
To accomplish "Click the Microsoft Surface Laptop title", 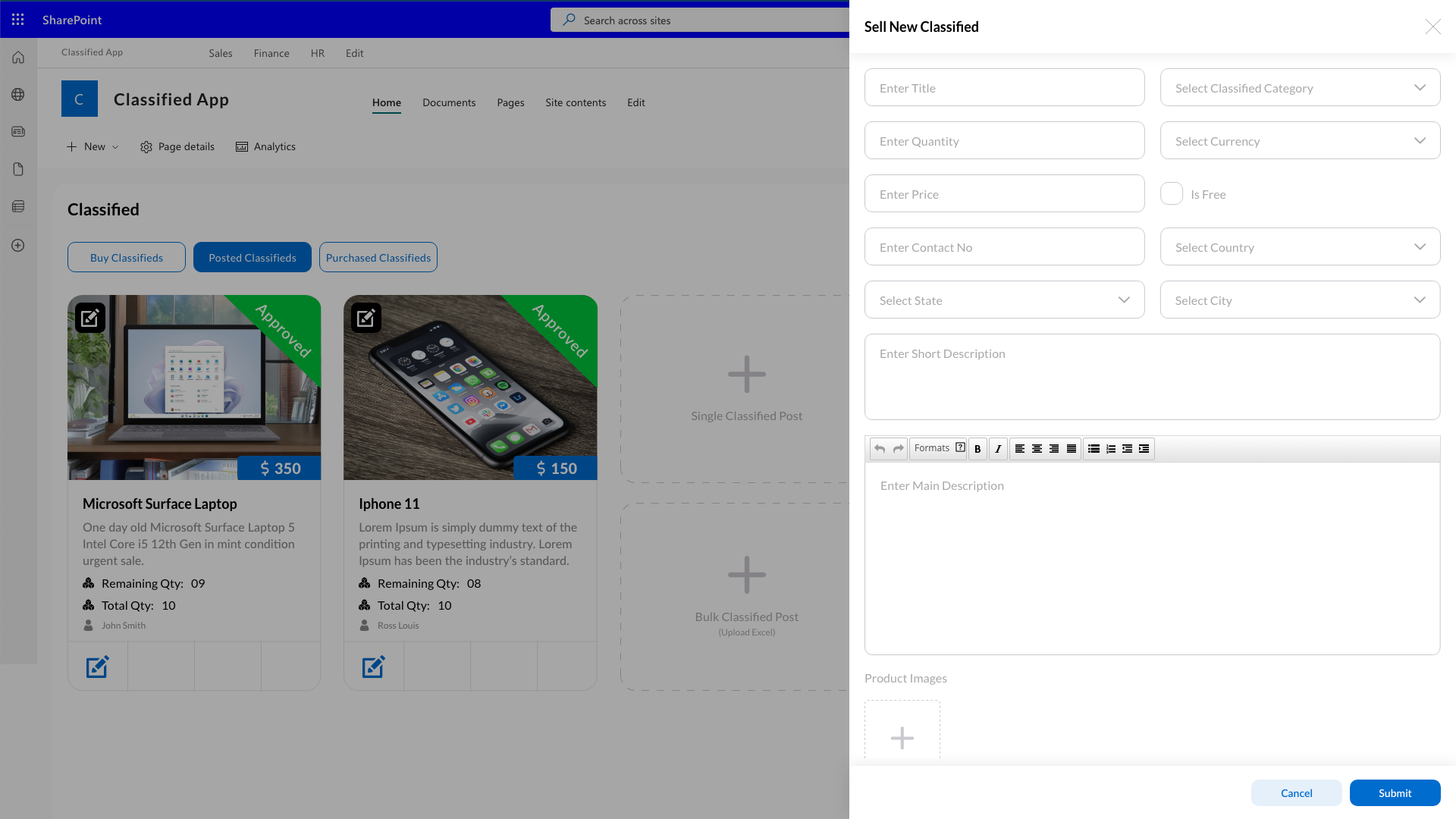I will pos(160,504).
